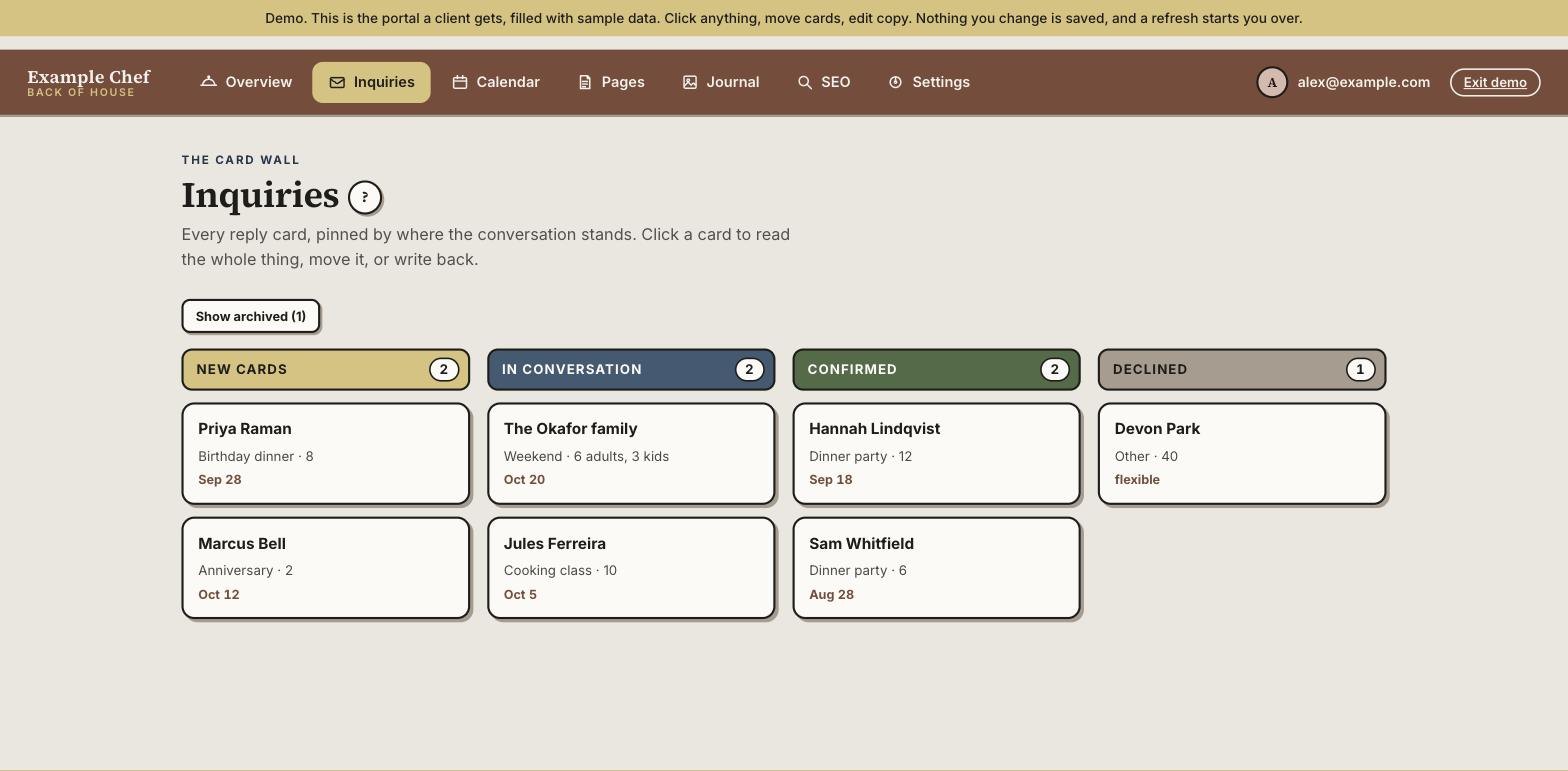Click the "Cooking class · 10" text
The width and height of the screenshot is (1568, 771).
[560, 570]
